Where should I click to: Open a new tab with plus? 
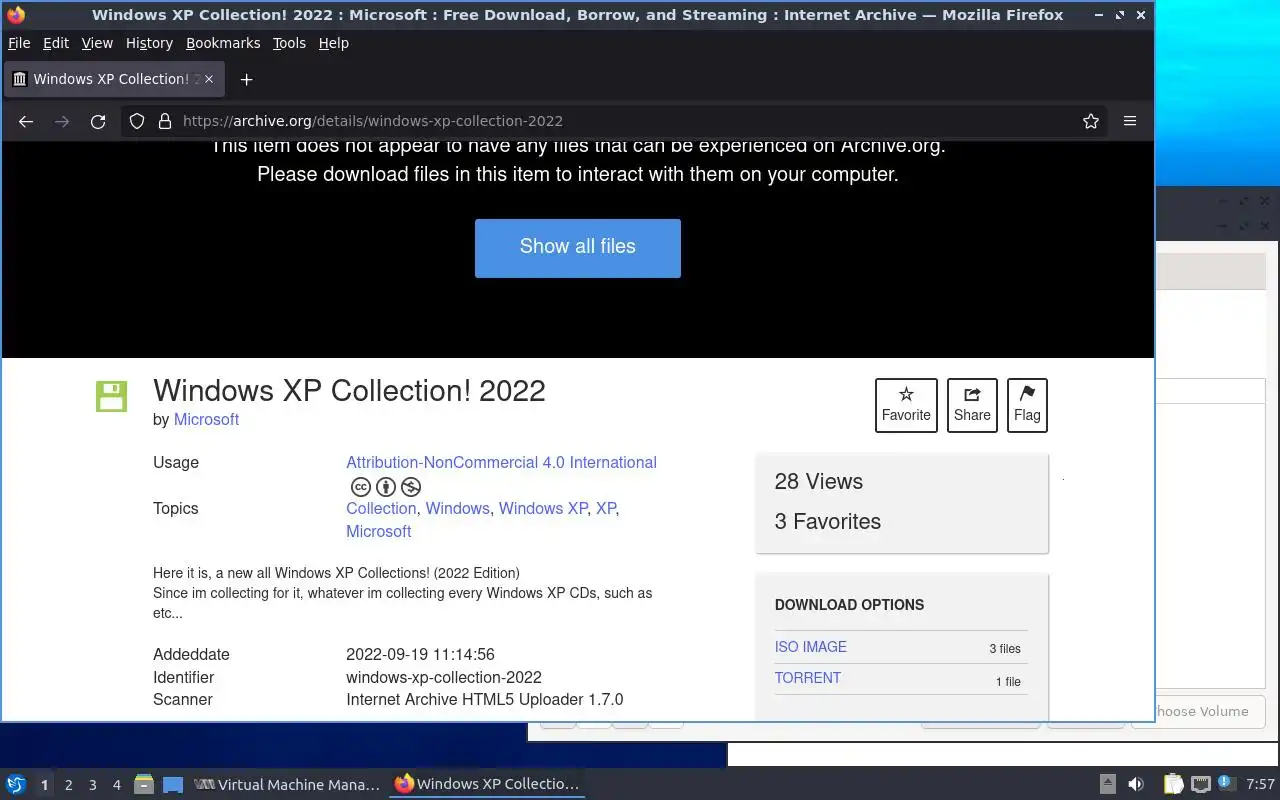pos(246,79)
